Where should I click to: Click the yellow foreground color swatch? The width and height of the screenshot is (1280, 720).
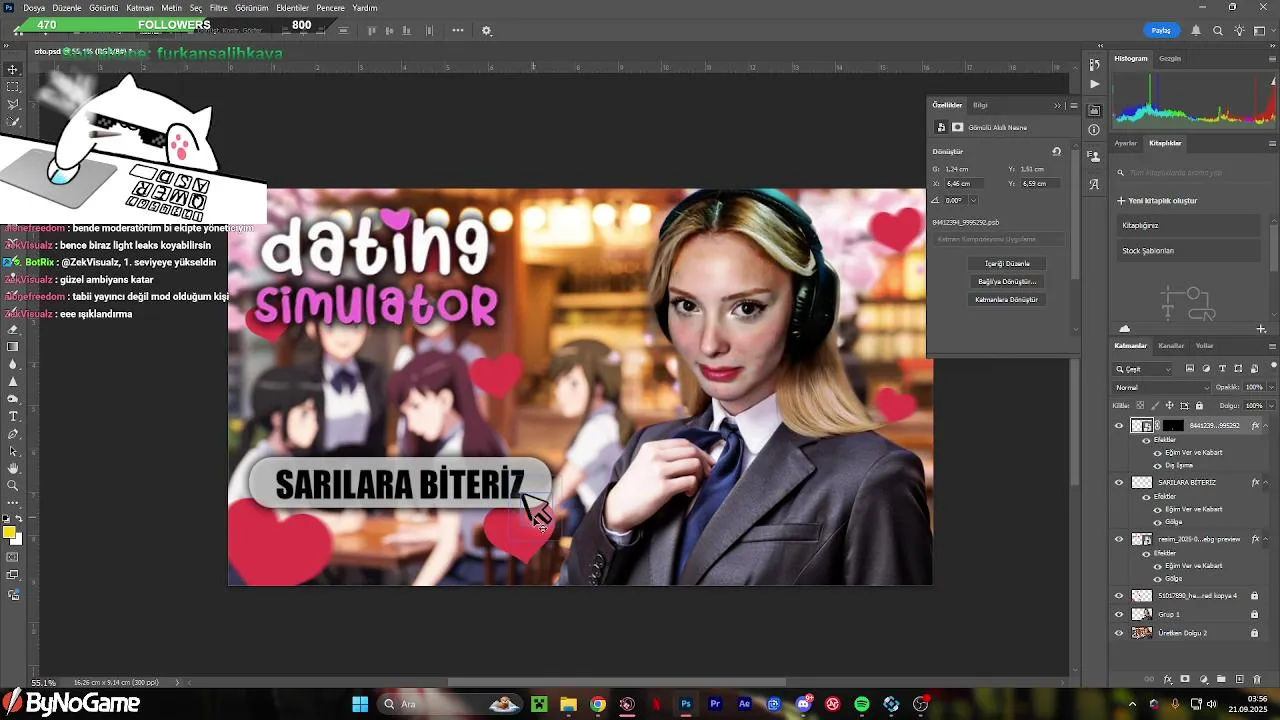coord(10,532)
